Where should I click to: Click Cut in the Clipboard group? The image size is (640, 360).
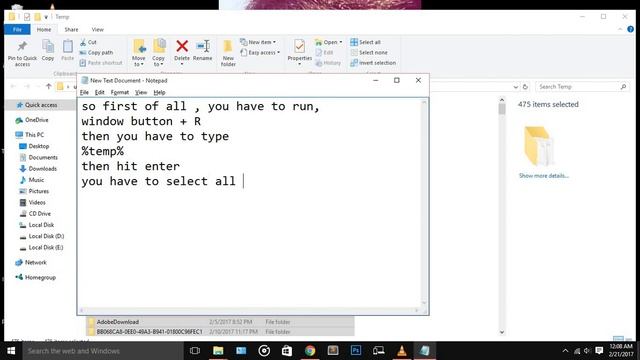click(89, 42)
